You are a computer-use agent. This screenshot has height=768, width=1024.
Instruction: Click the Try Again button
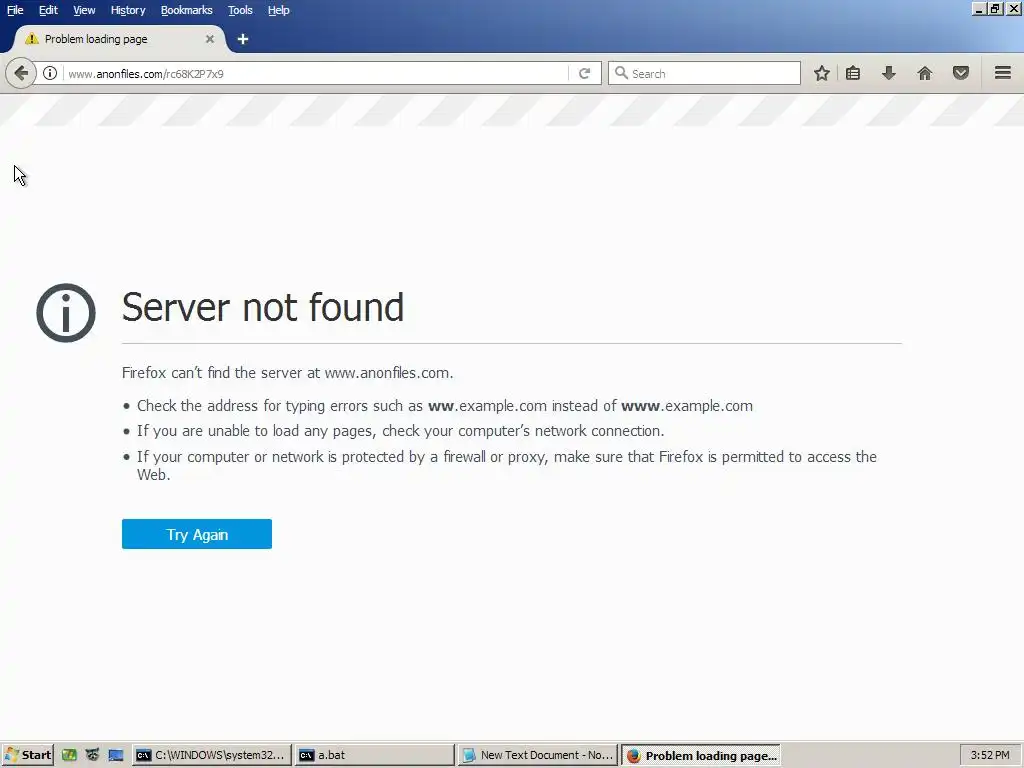[197, 534]
